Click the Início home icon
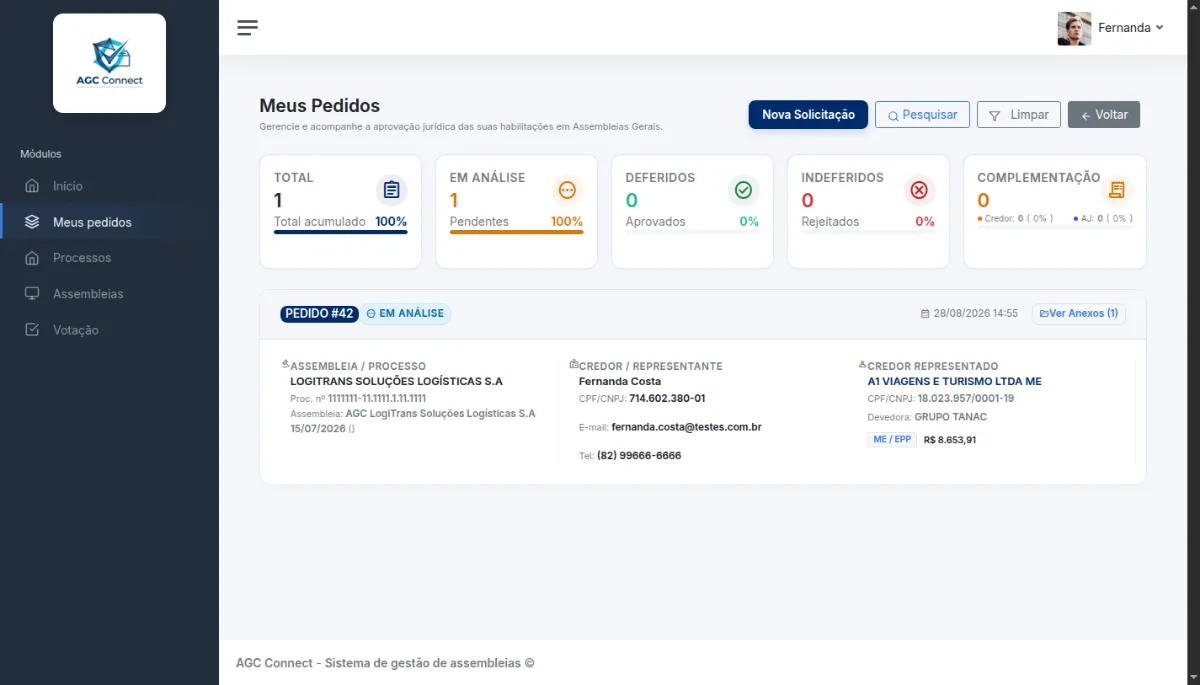 point(32,186)
